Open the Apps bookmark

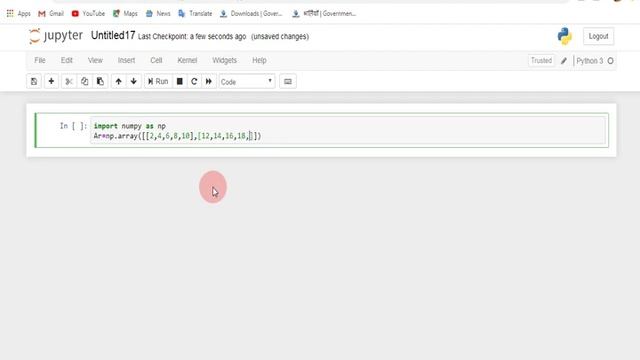click(18, 13)
